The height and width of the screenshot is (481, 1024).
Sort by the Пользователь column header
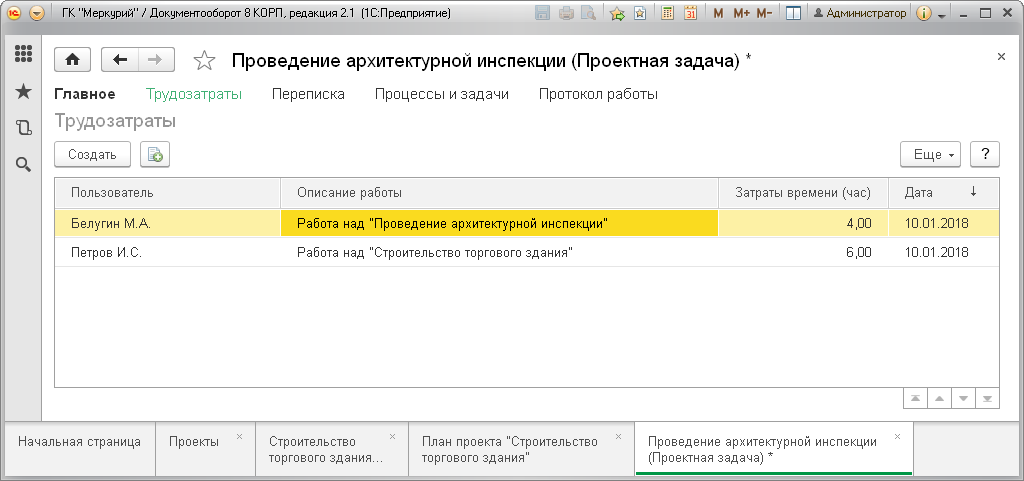[167, 193]
